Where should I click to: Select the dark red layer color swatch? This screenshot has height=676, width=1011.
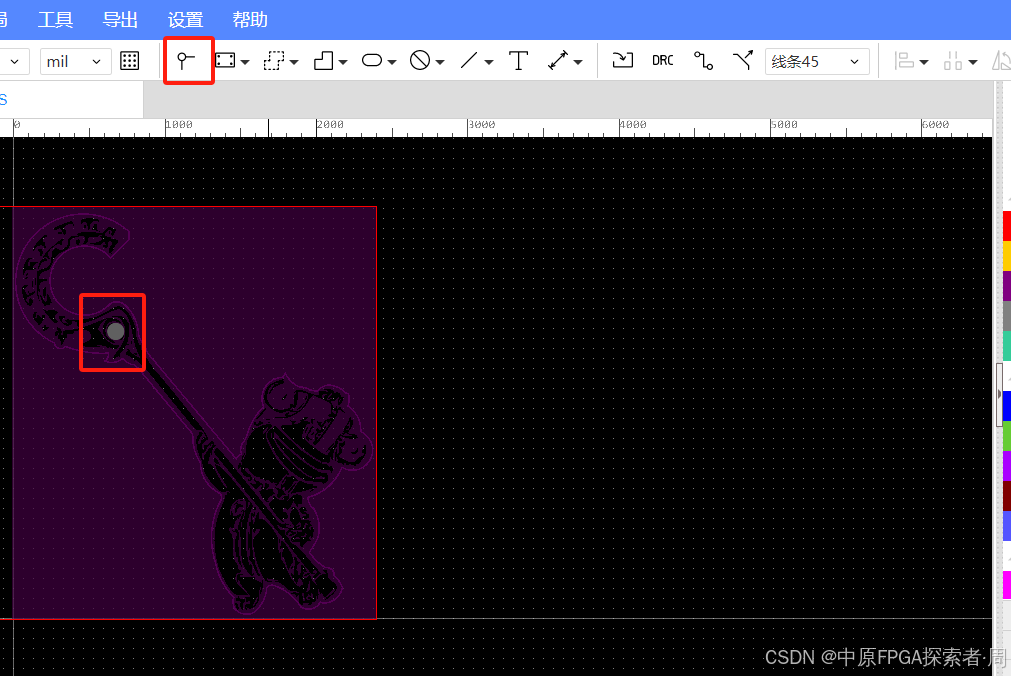1006,496
